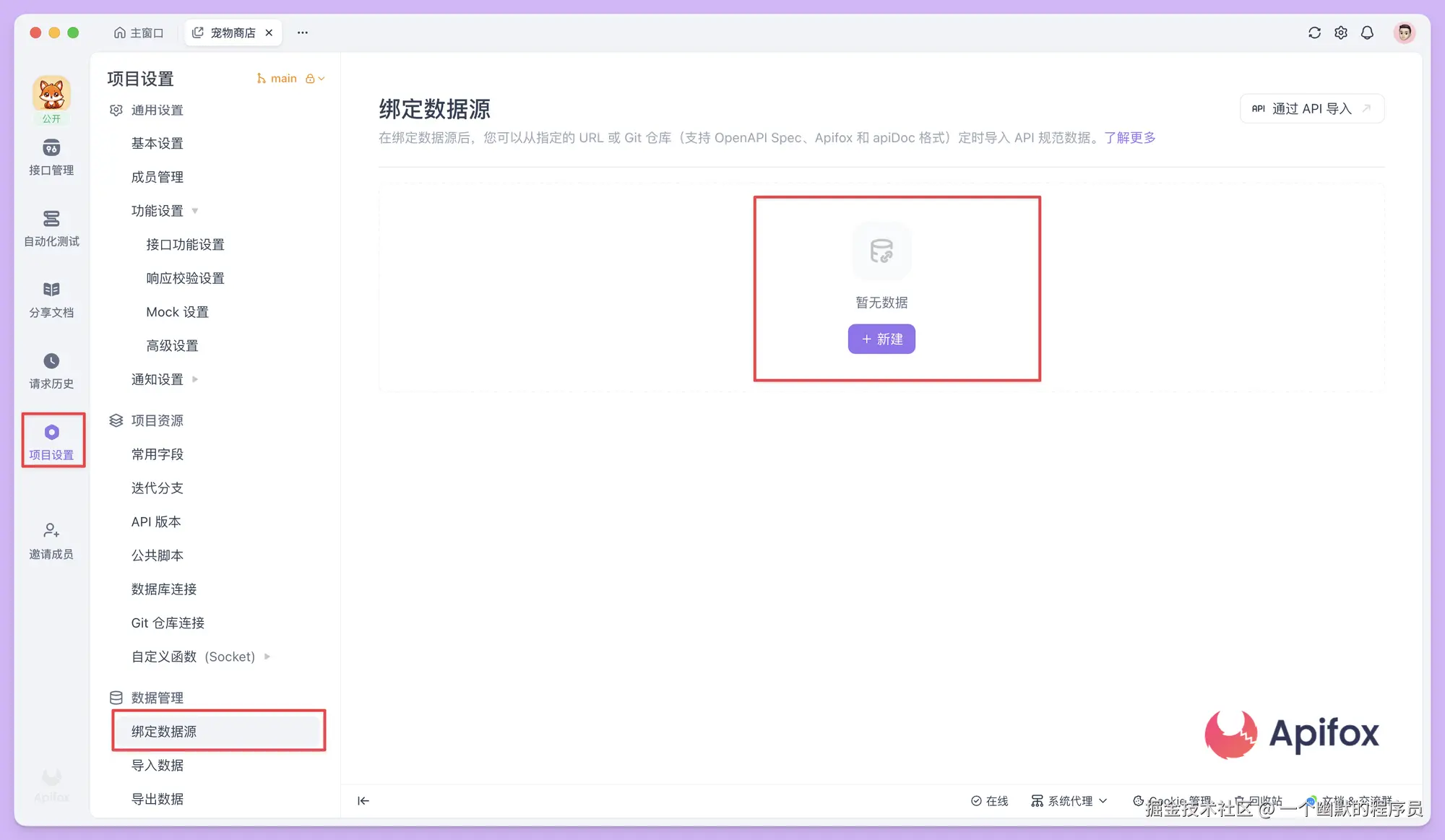Click the refresh icon in the title bar
1445x840 pixels.
click(1314, 33)
